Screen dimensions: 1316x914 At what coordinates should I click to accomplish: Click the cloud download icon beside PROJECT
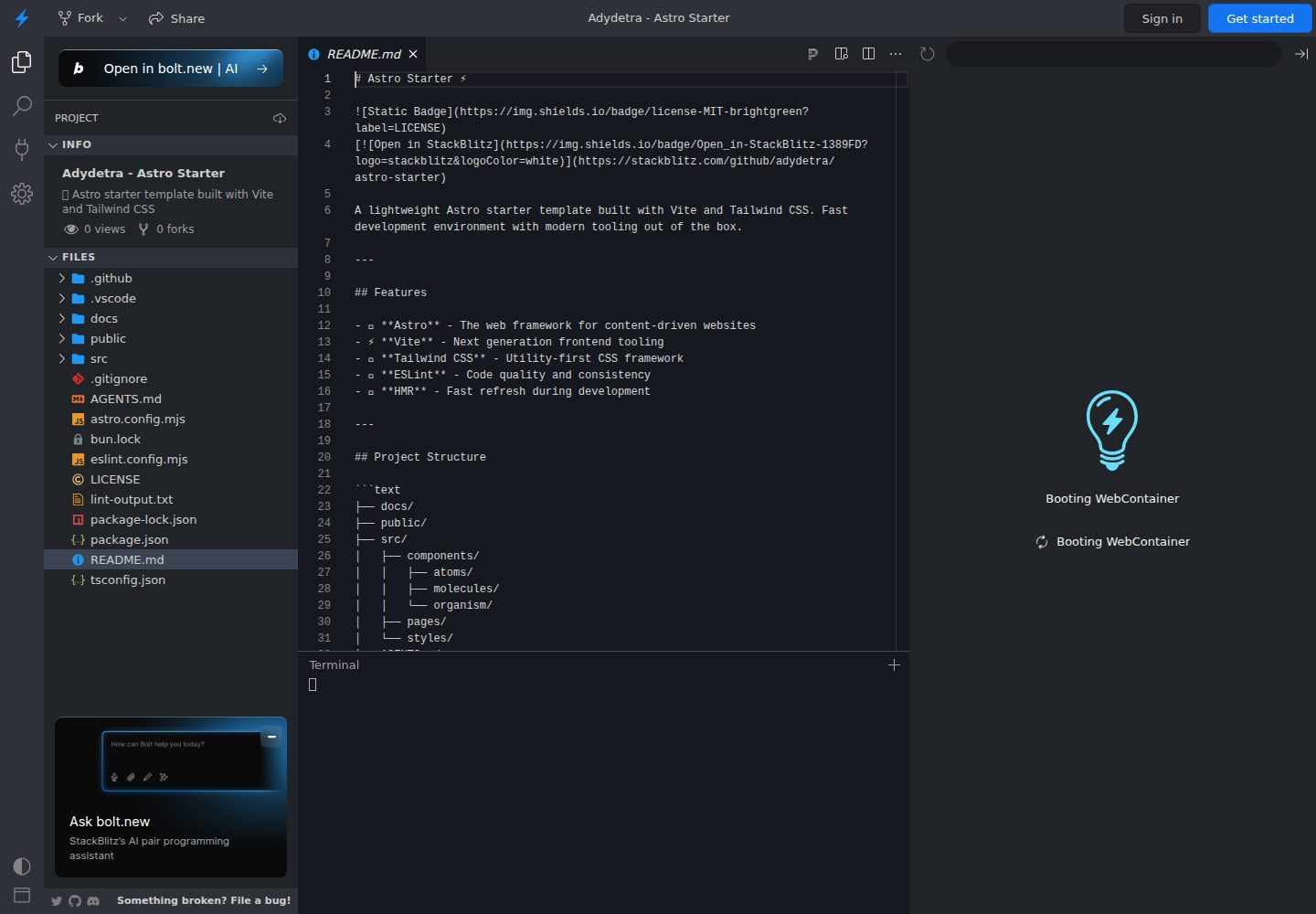(x=280, y=118)
